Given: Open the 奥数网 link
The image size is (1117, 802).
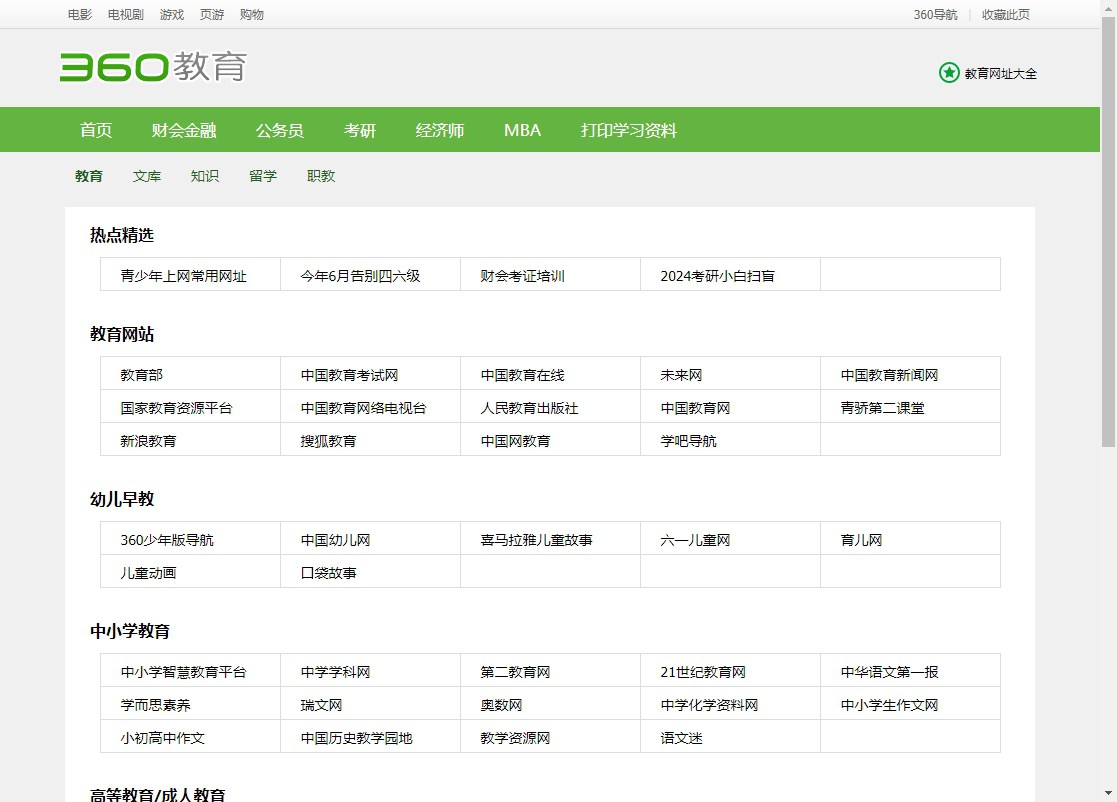Looking at the screenshot, I should (501, 705).
